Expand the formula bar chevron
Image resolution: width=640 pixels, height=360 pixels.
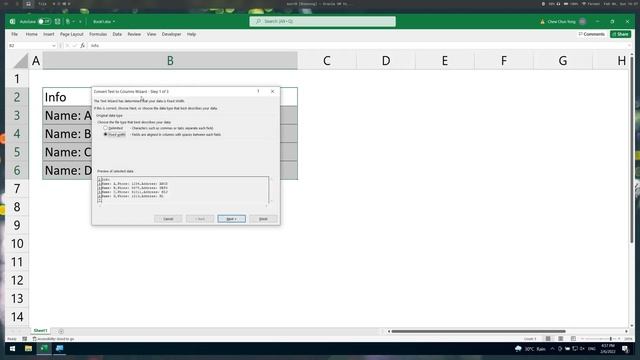click(629, 46)
